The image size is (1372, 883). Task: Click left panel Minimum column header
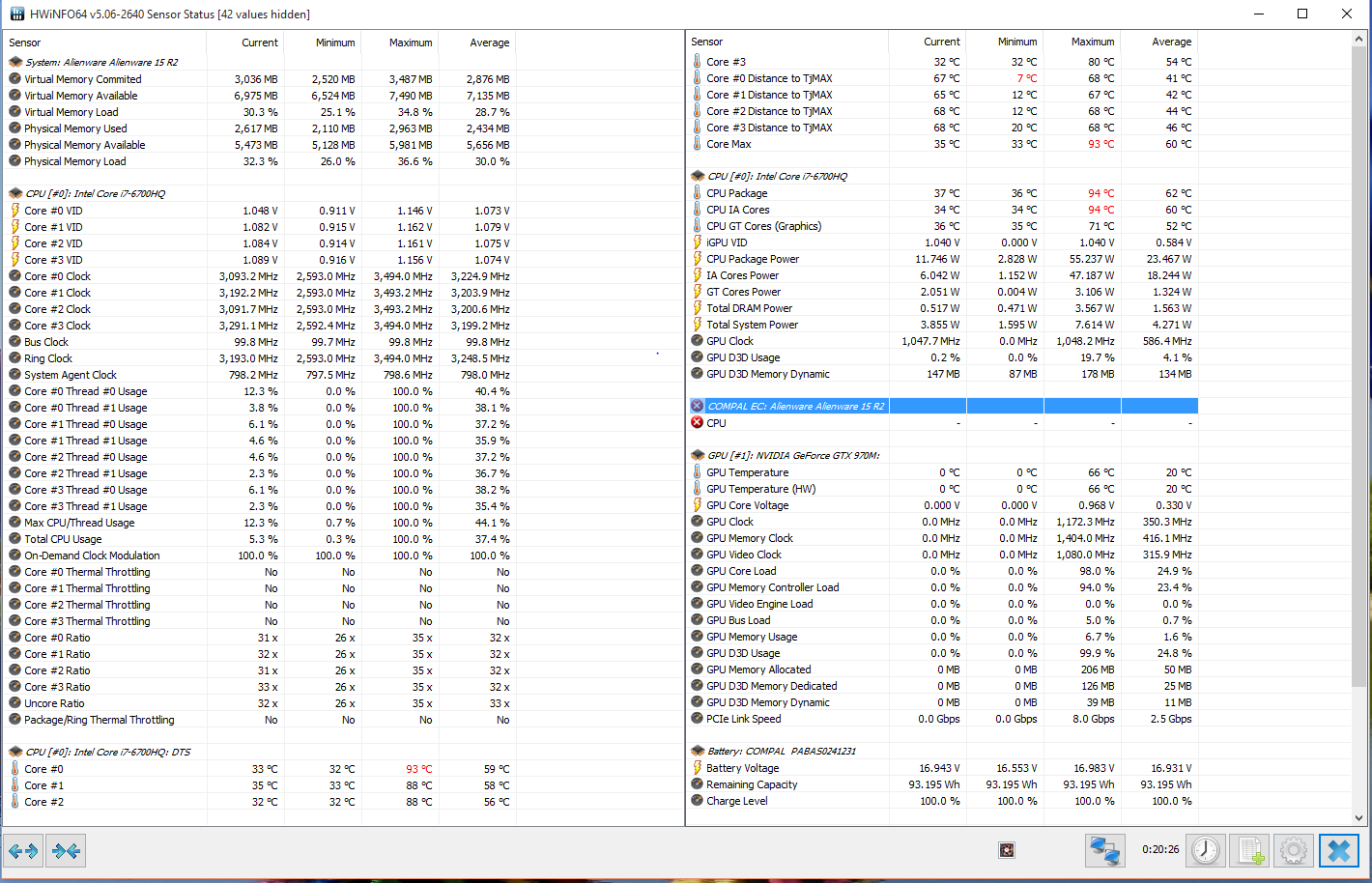click(x=323, y=43)
